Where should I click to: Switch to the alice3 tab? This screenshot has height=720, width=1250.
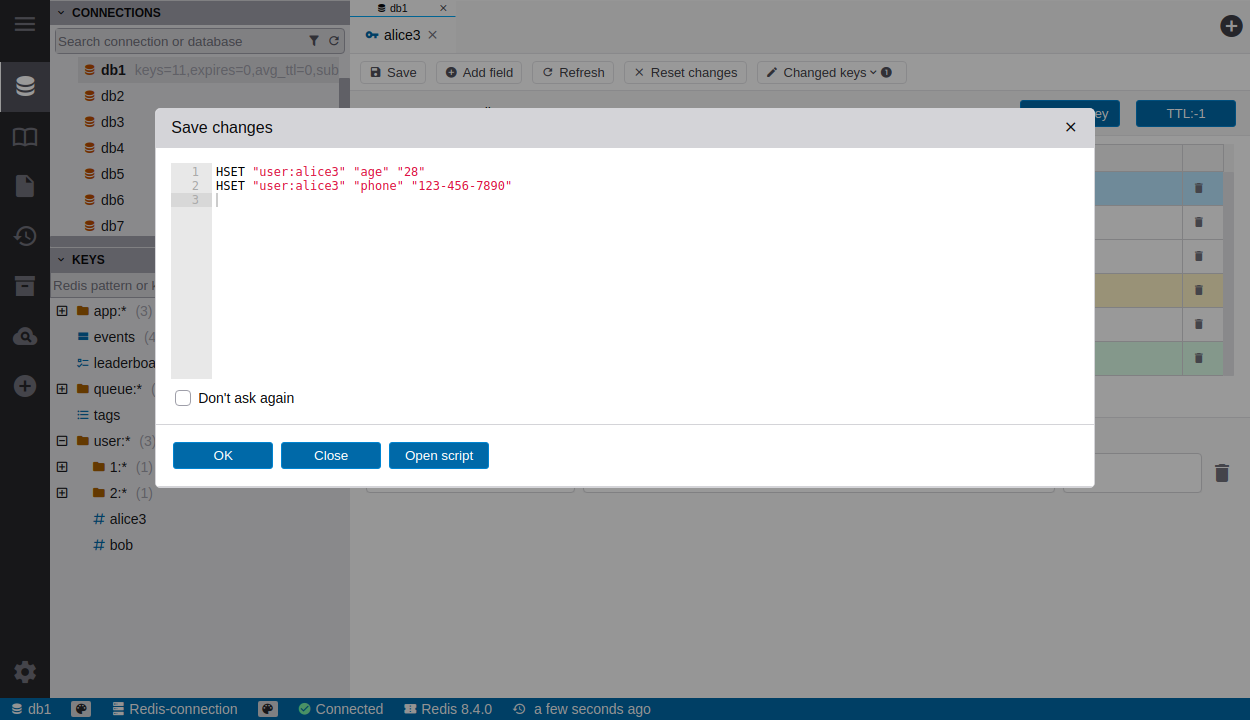[x=401, y=35]
